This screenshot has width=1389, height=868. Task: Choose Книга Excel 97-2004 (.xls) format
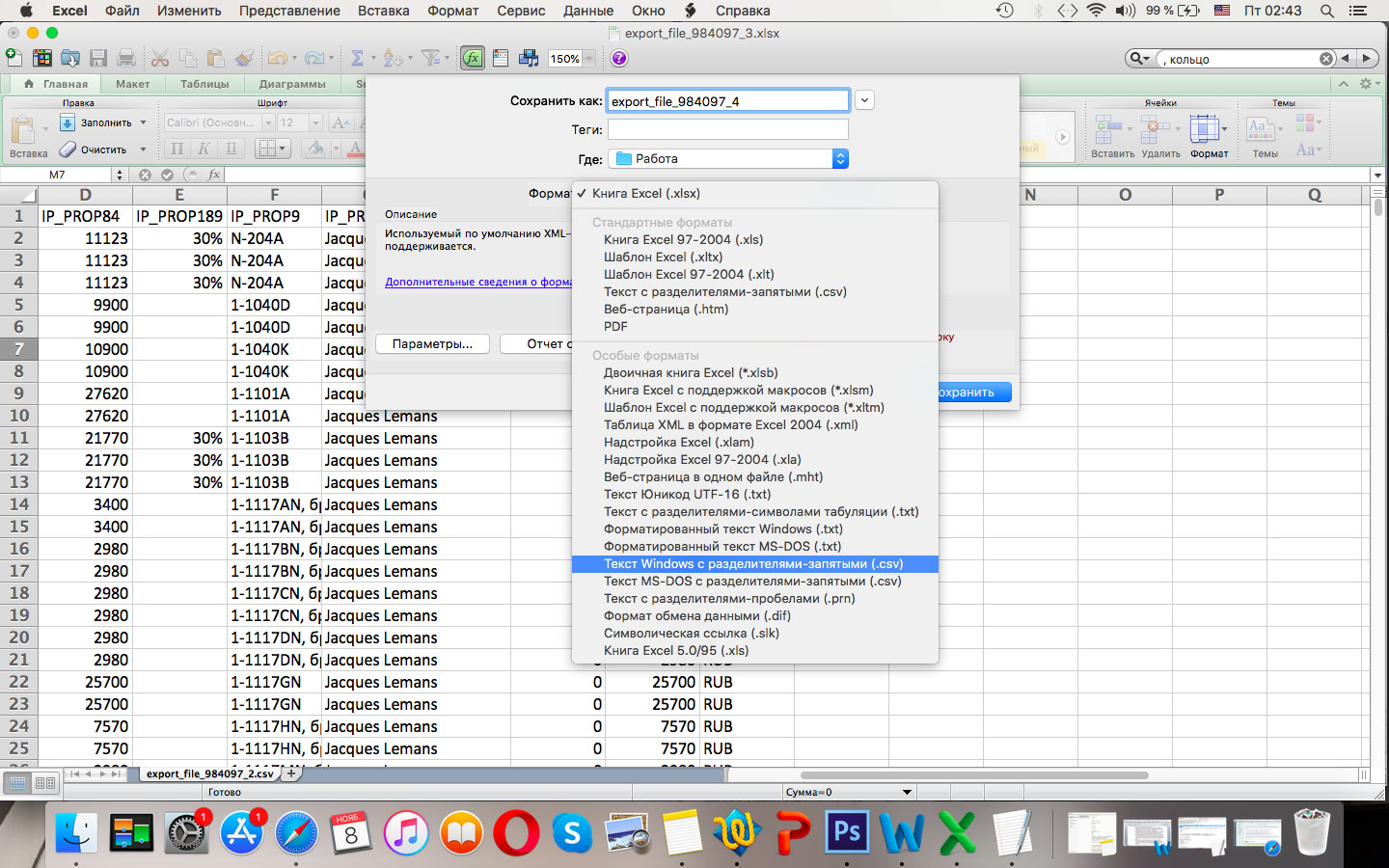754,240
